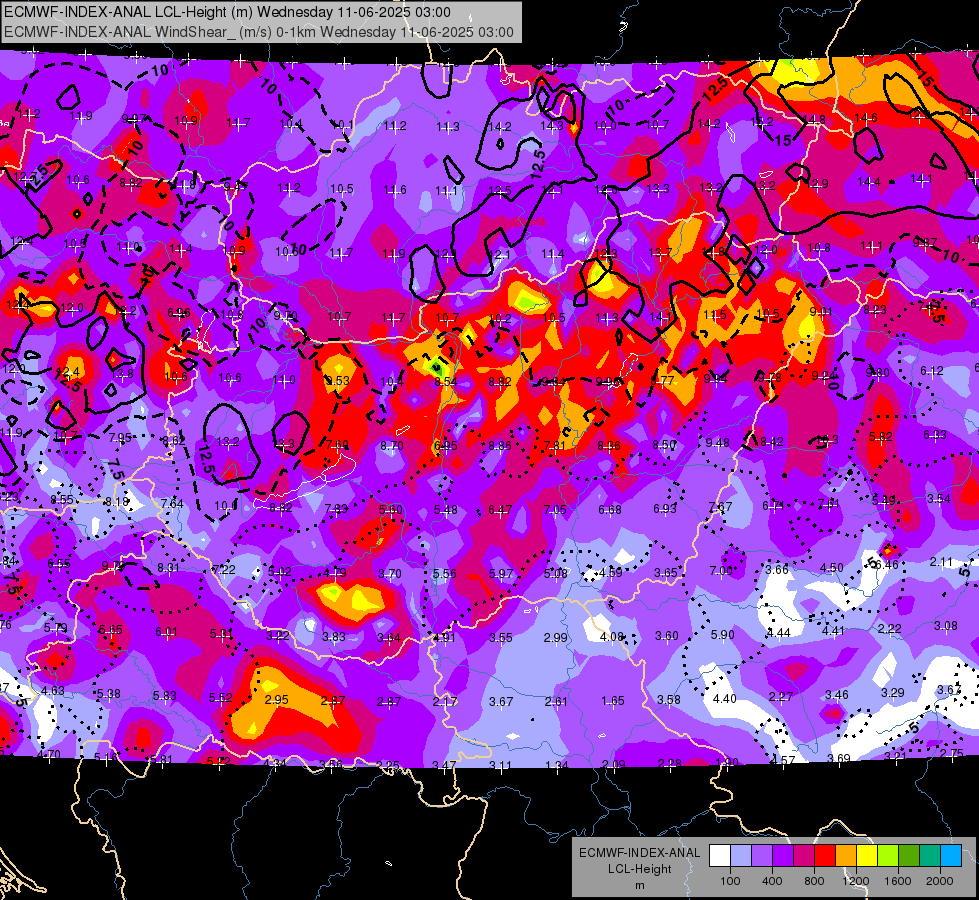Click the grid value '7.83'
This screenshot has width=979, height=900.
336,508
